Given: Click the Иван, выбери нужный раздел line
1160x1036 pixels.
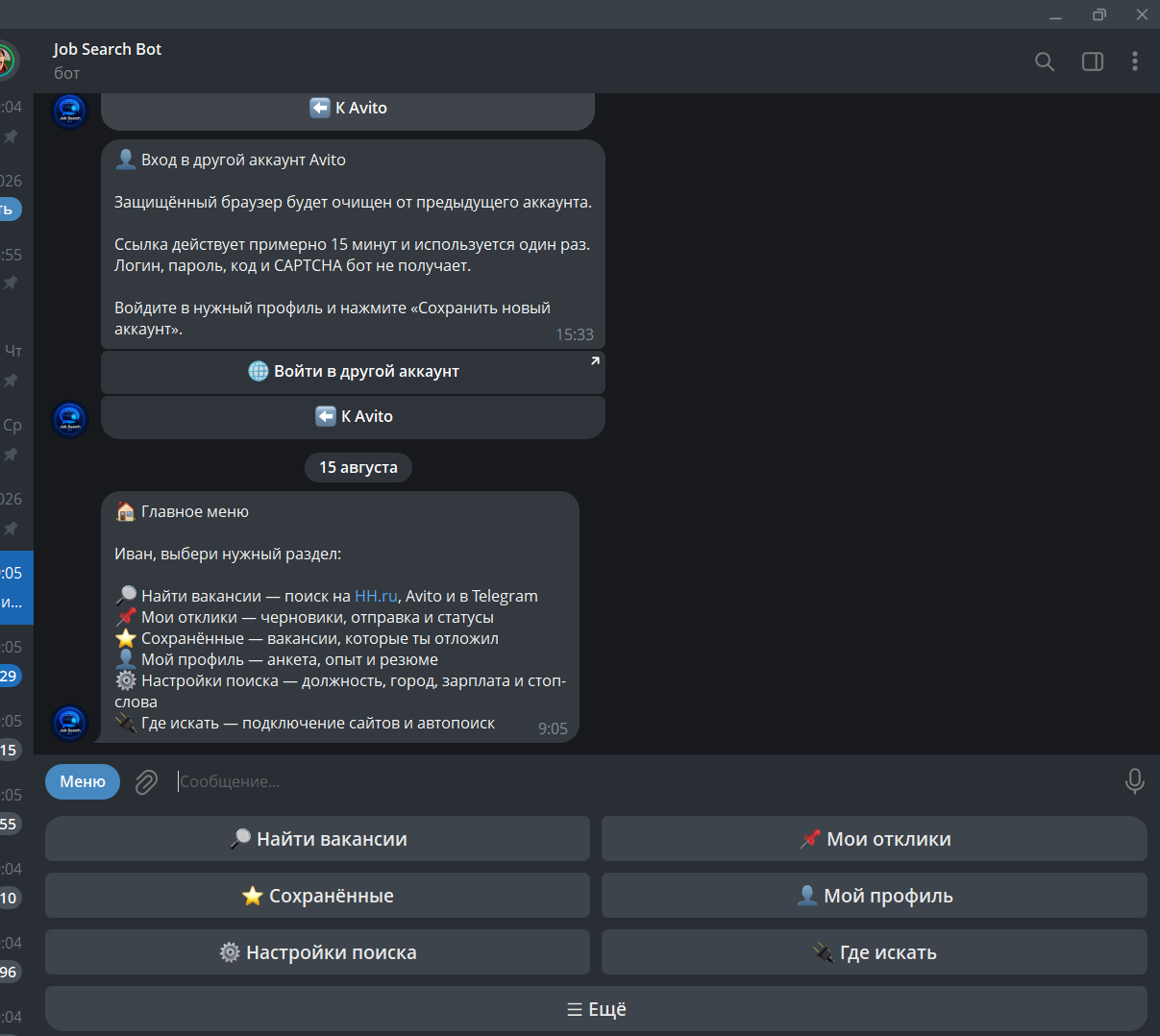Looking at the screenshot, I should [x=228, y=554].
